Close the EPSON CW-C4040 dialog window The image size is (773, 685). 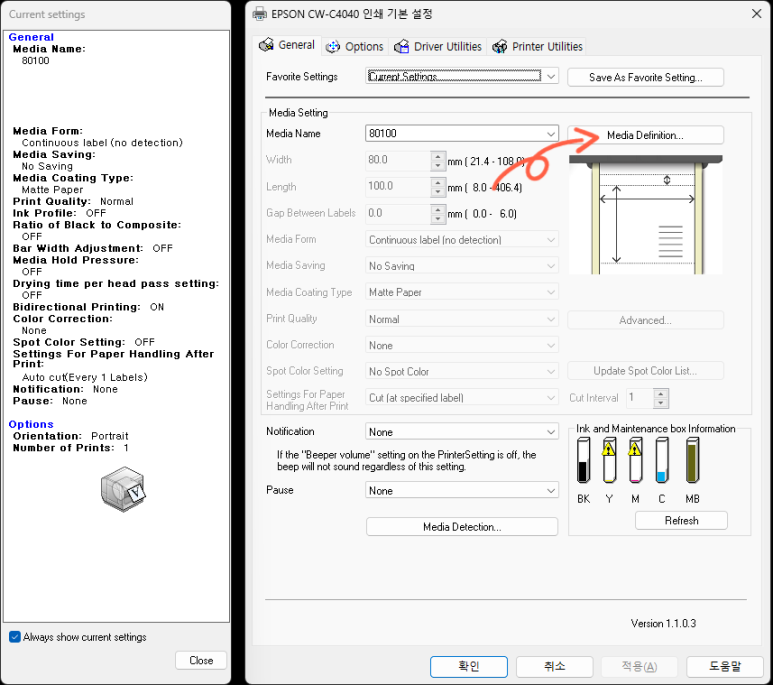click(x=757, y=14)
